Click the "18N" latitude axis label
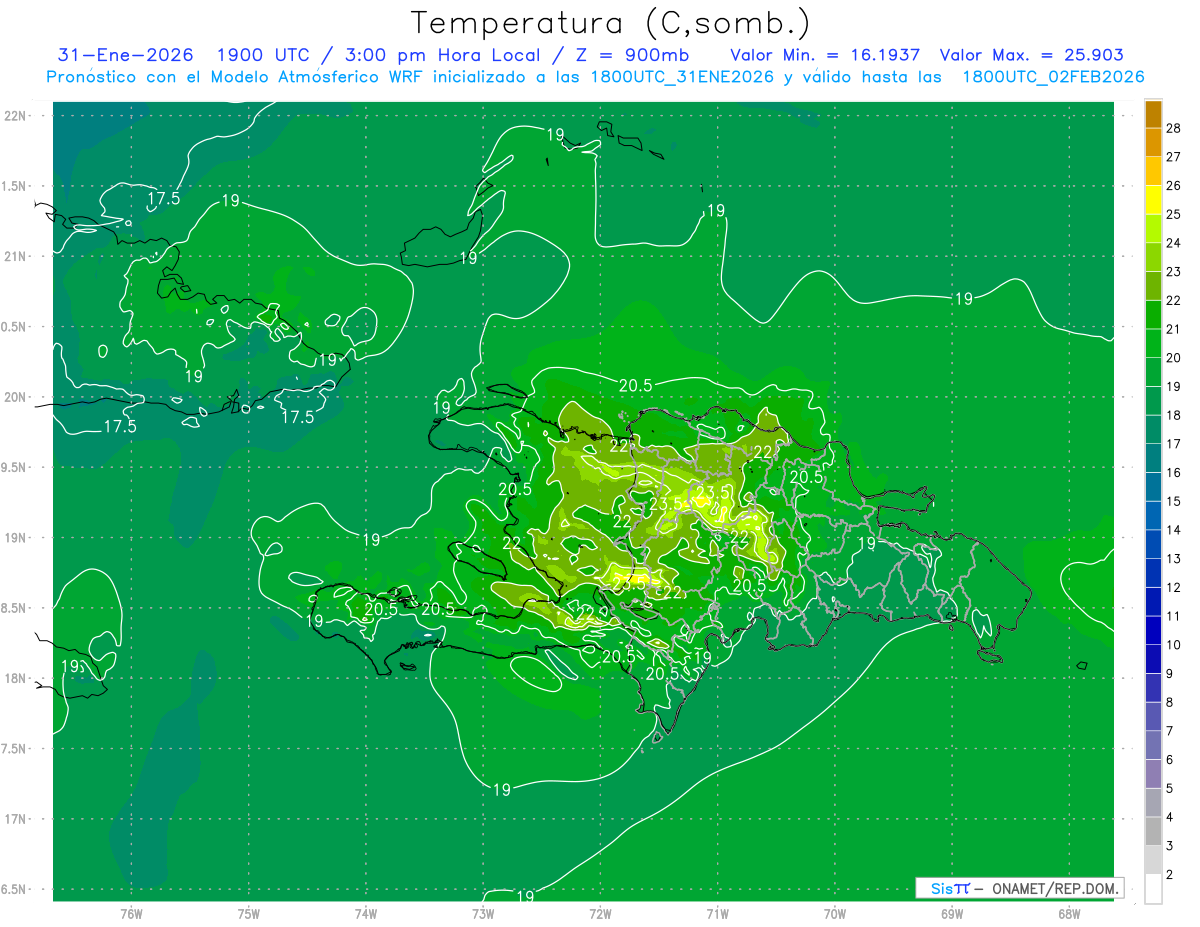The width and height of the screenshot is (1200, 927). click(x=16, y=678)
